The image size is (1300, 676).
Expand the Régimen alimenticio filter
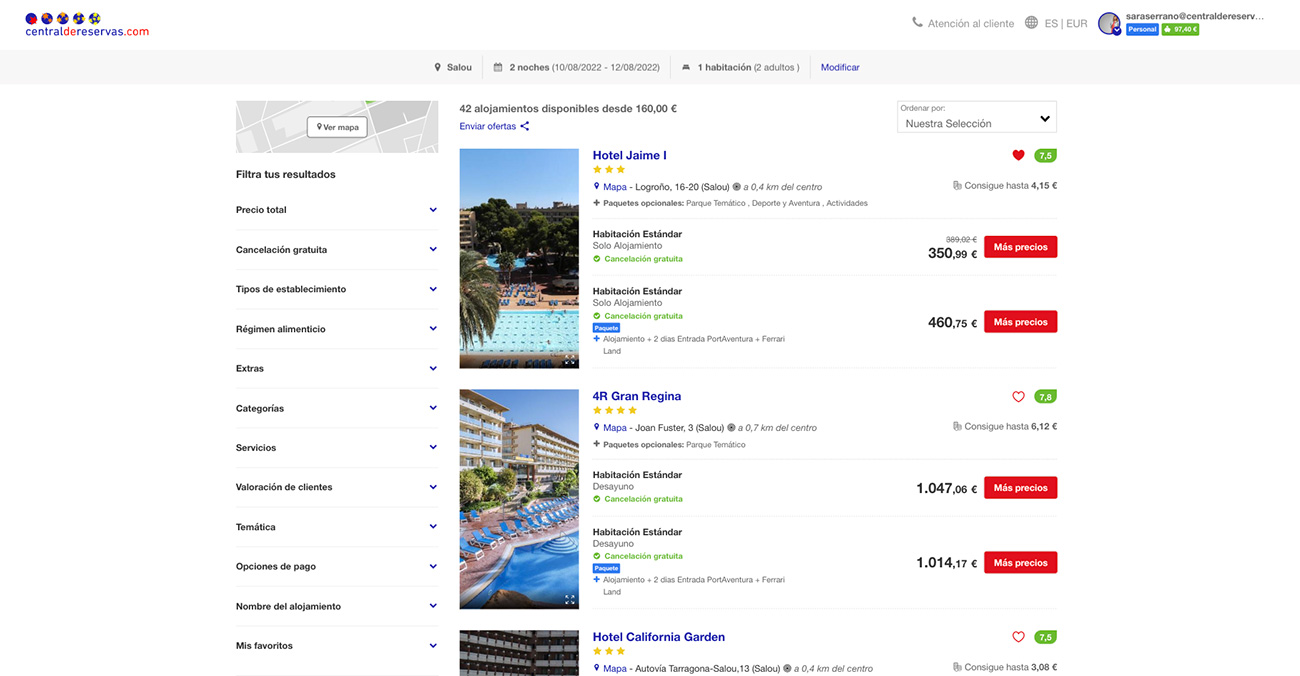pos(337,329)
